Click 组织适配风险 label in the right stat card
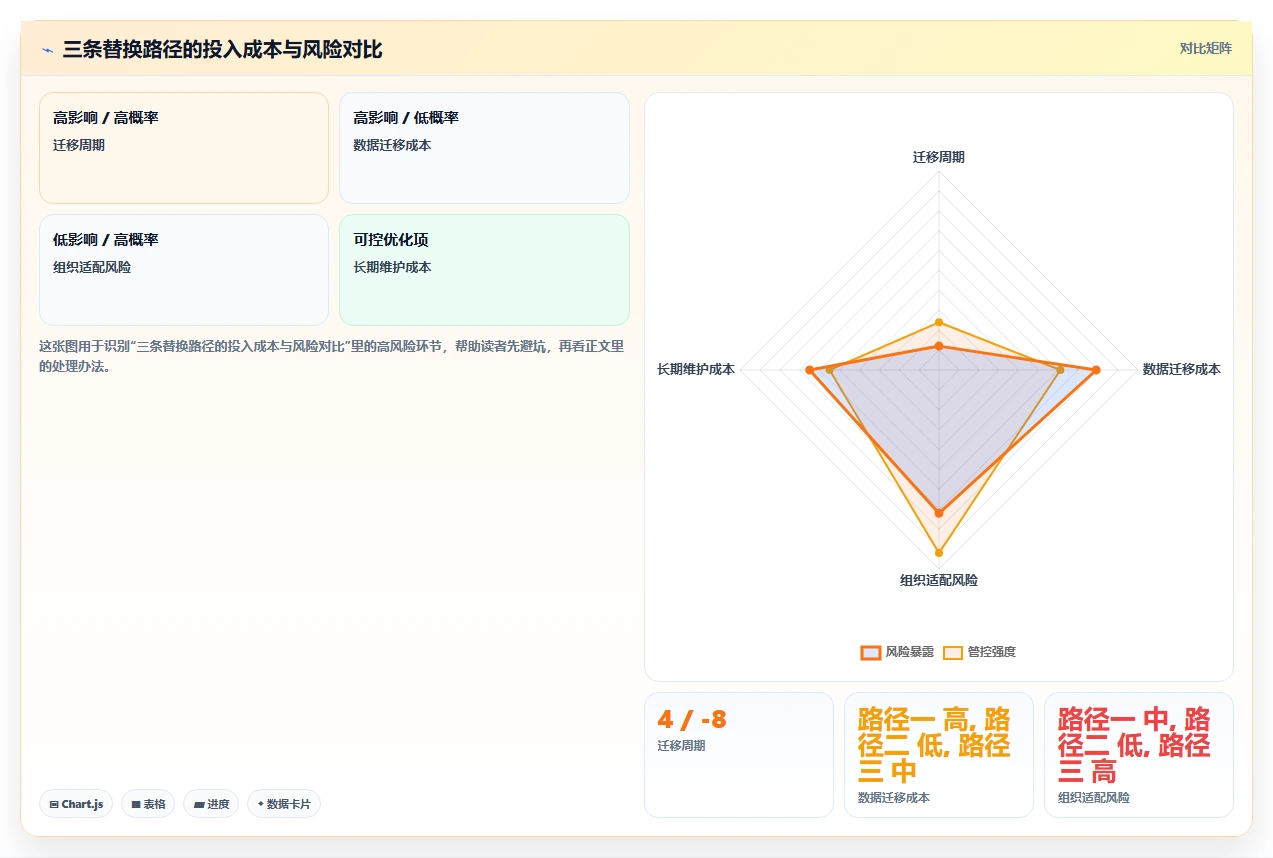 point(1094,798)
